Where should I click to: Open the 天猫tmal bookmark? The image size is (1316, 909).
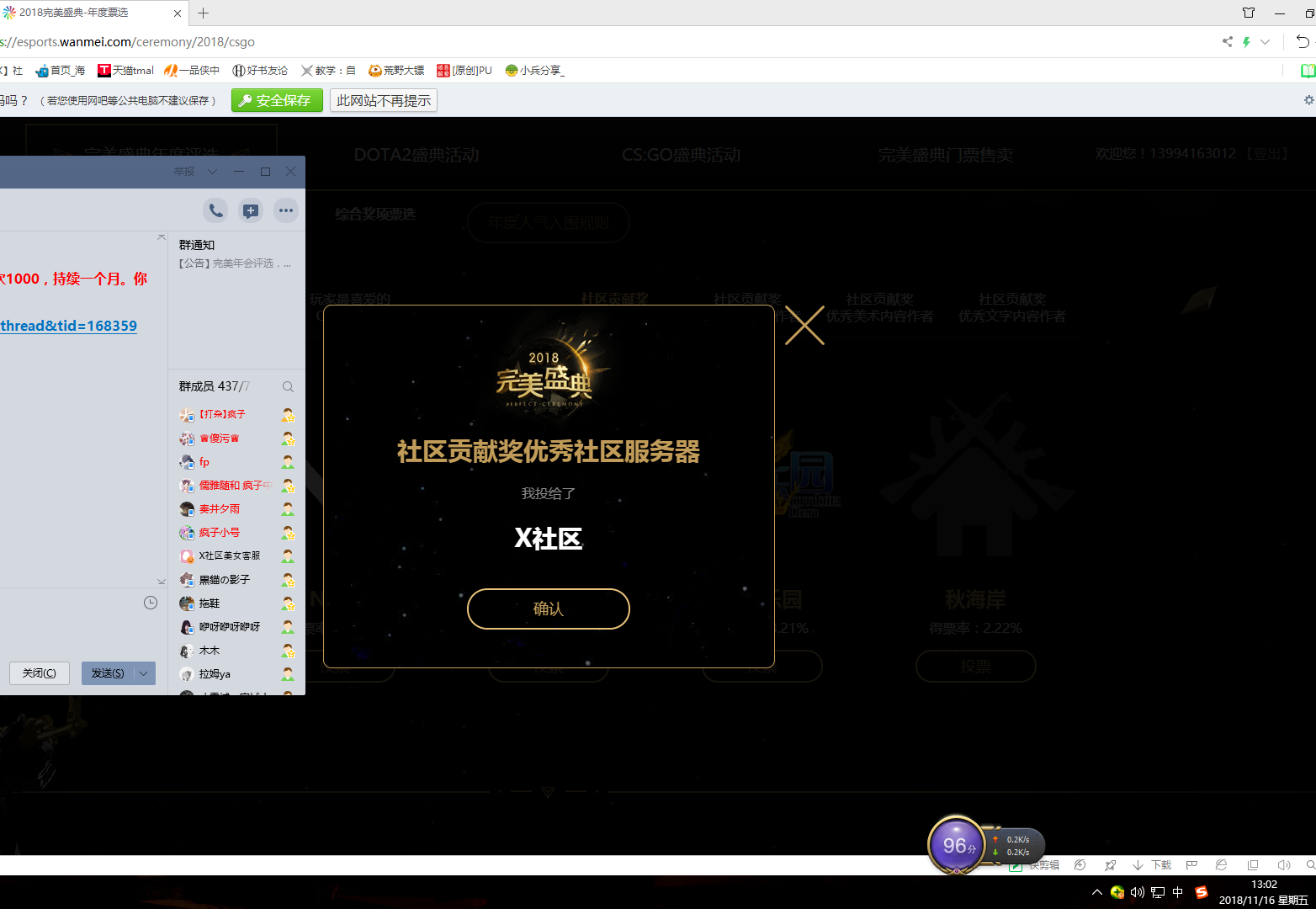(x=126, y=71)
